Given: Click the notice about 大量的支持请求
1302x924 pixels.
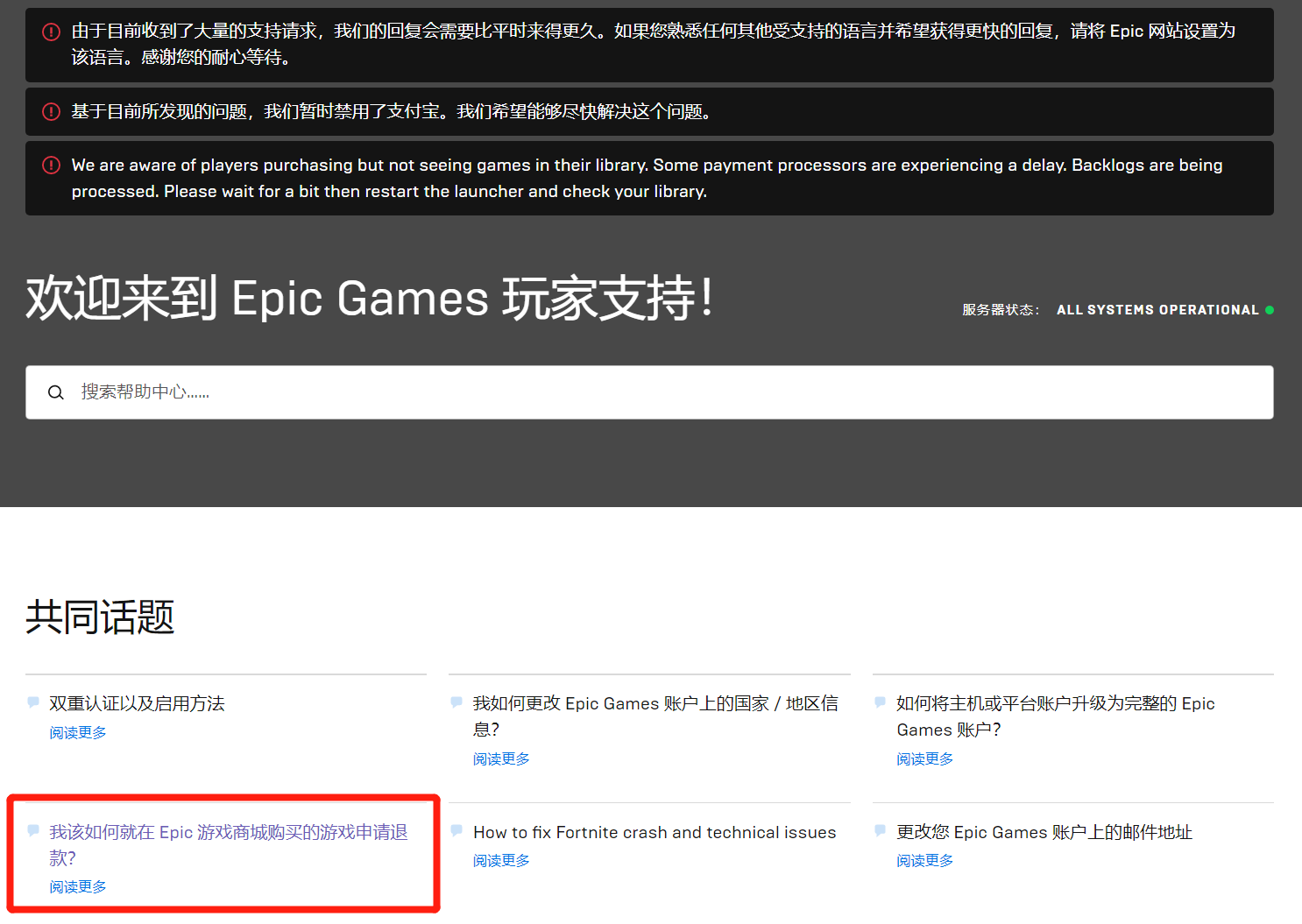Looking at the screenshot, I should click(654, 44).
